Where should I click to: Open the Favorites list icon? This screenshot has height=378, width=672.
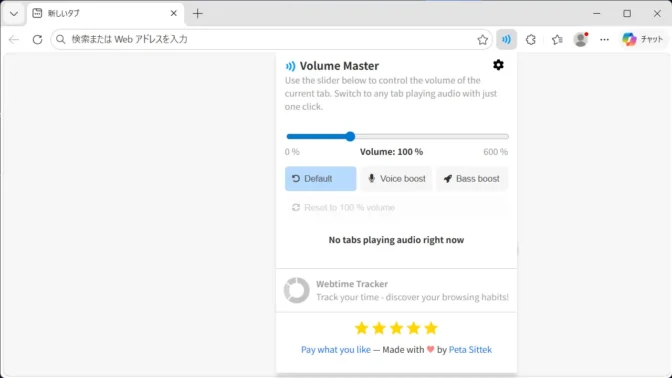pyautogui.click(x=557, y=39)
